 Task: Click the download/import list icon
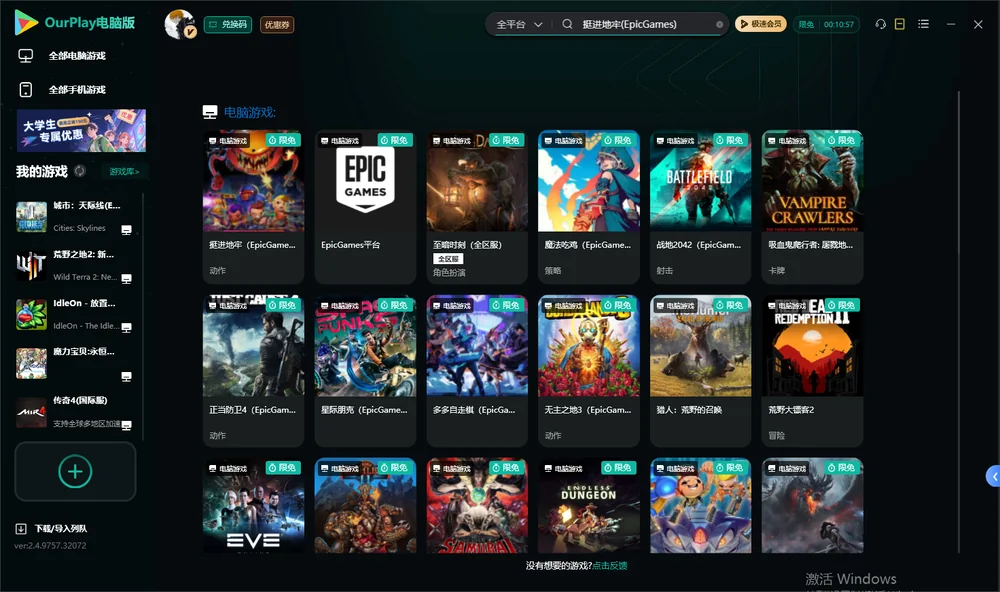pos(21,528)
